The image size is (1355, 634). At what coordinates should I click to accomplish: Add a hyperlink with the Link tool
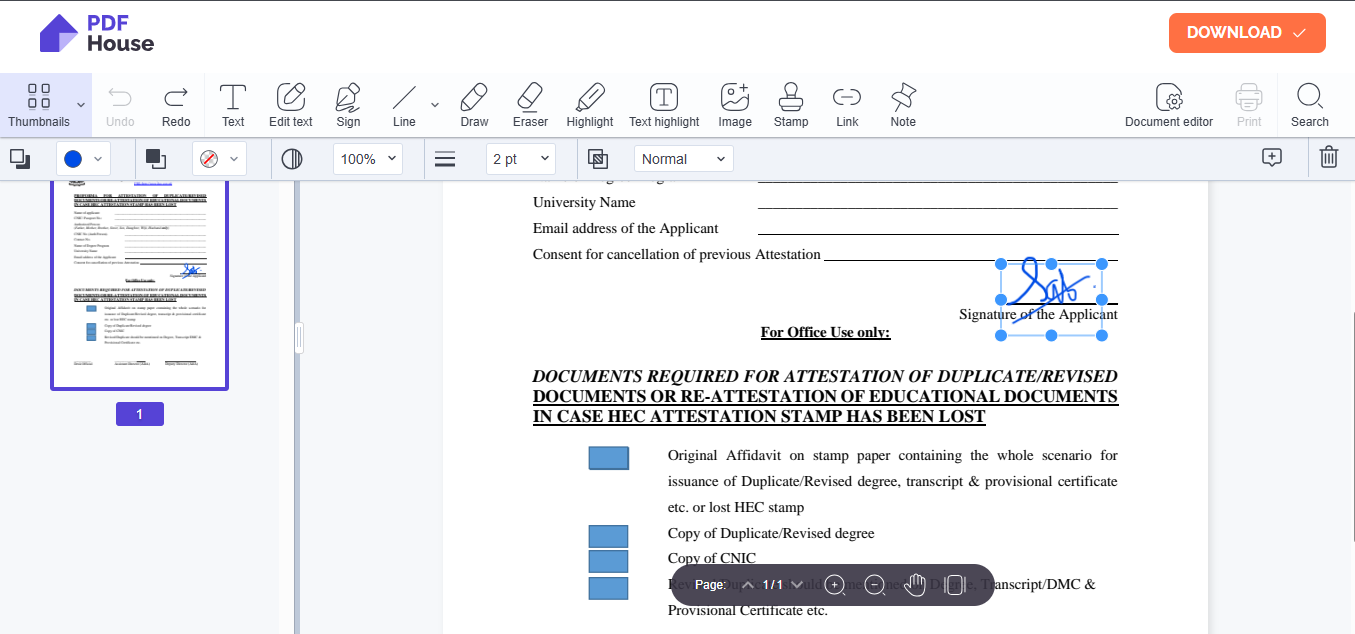coord(847,105)
